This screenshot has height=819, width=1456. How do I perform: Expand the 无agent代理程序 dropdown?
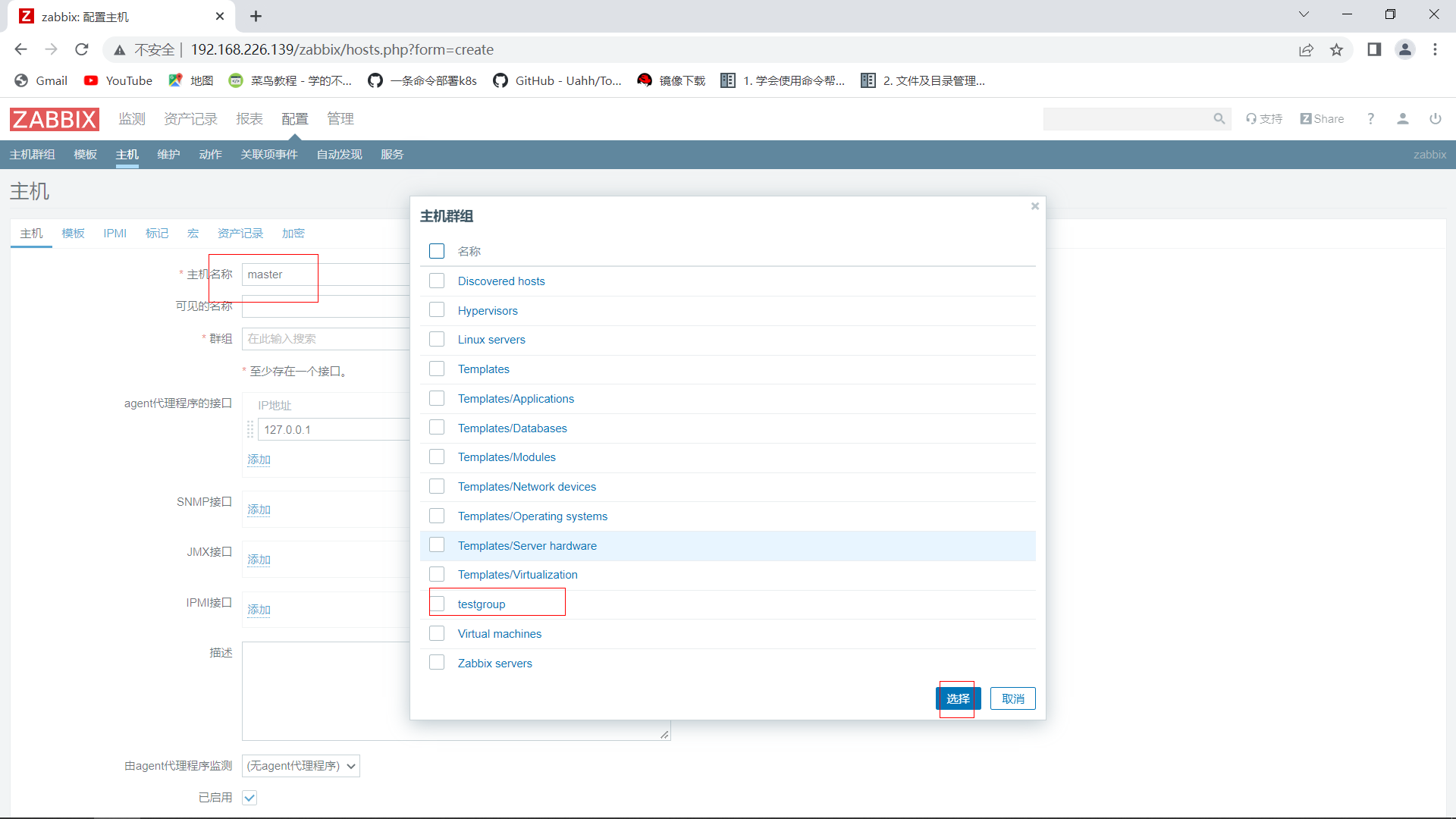[x=300, y=766]
